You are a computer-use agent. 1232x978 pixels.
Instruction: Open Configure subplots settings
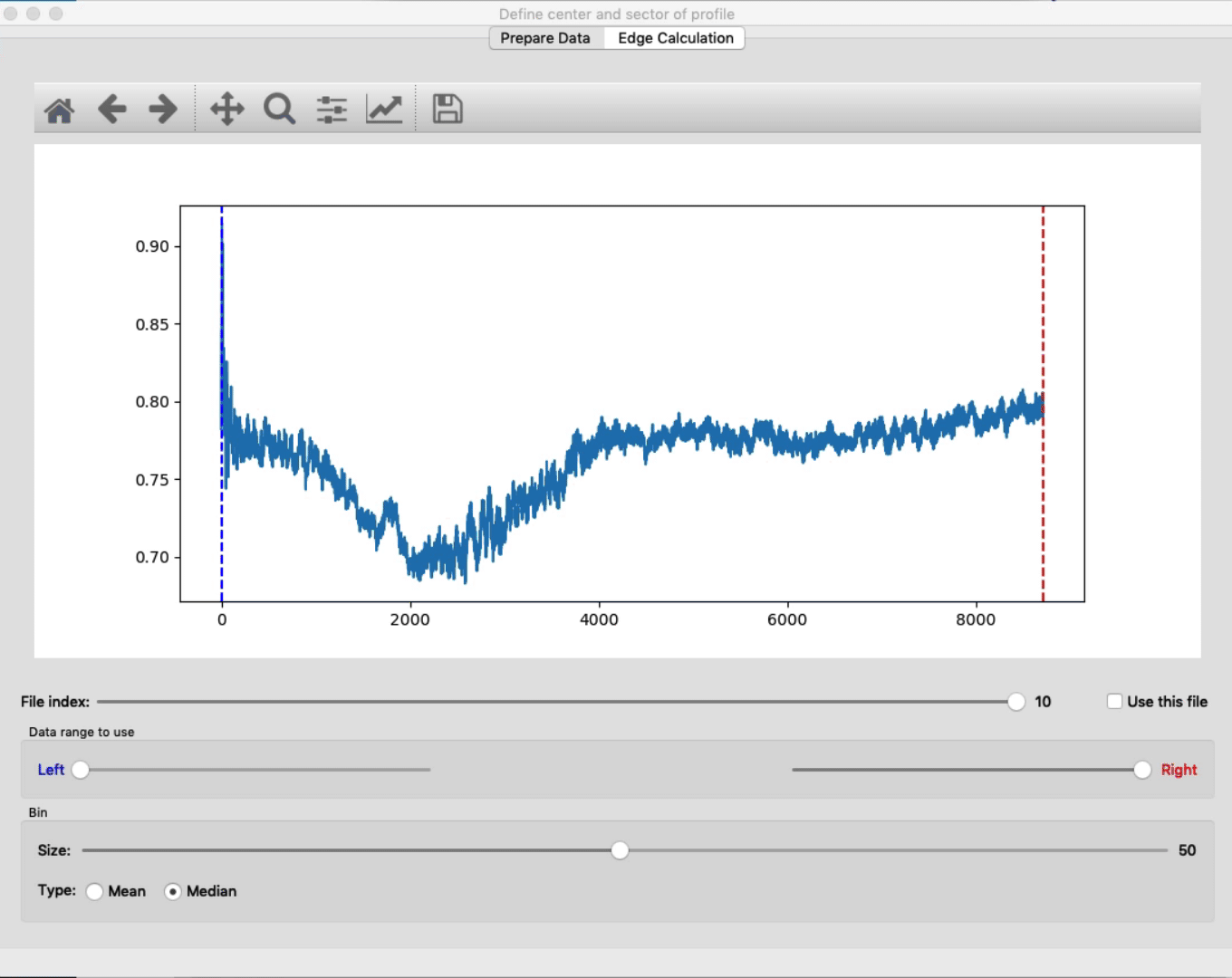(332, 110)
